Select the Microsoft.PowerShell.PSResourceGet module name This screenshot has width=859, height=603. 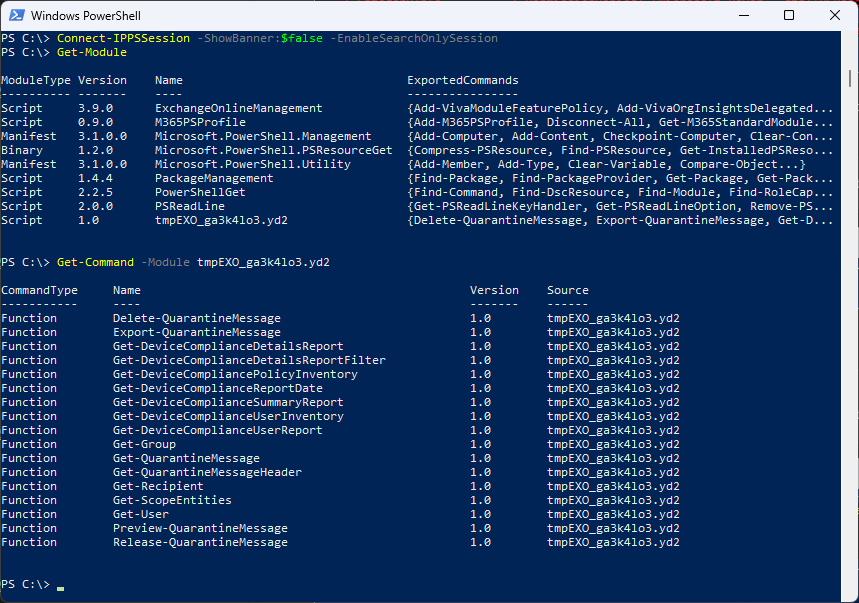274,151
